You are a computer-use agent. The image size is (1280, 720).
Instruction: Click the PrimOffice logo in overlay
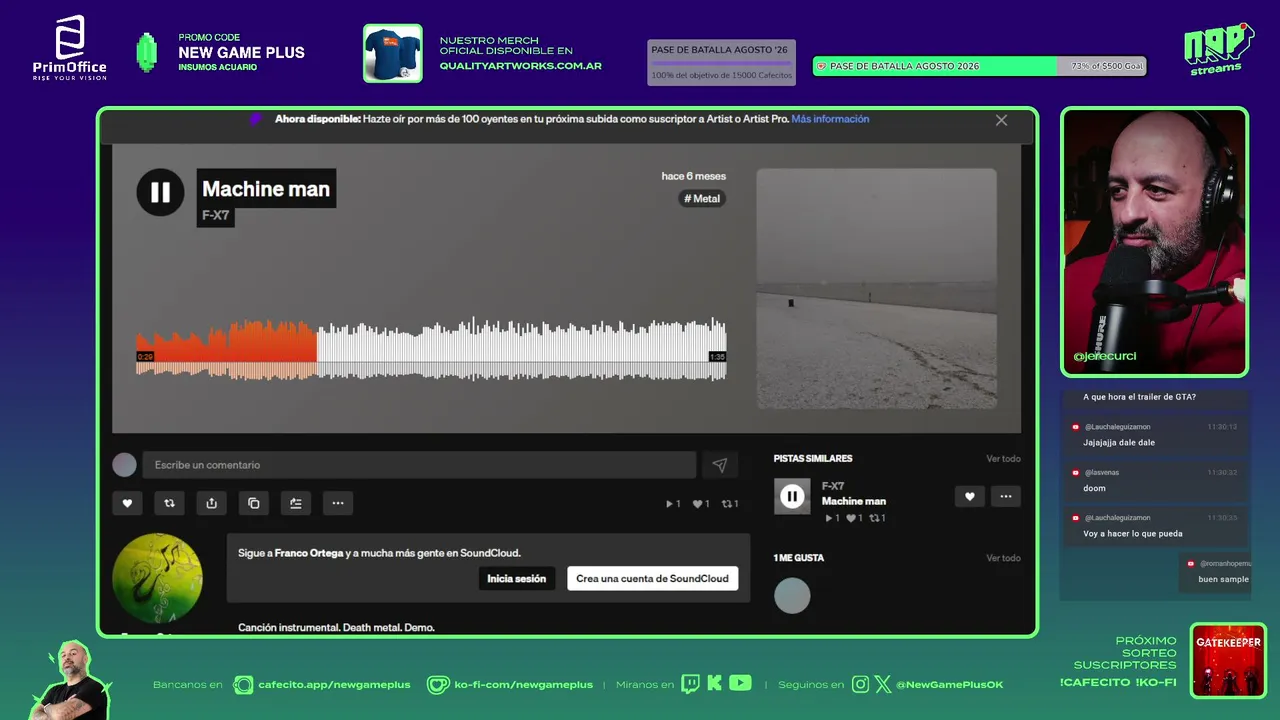tap(70, 47)
